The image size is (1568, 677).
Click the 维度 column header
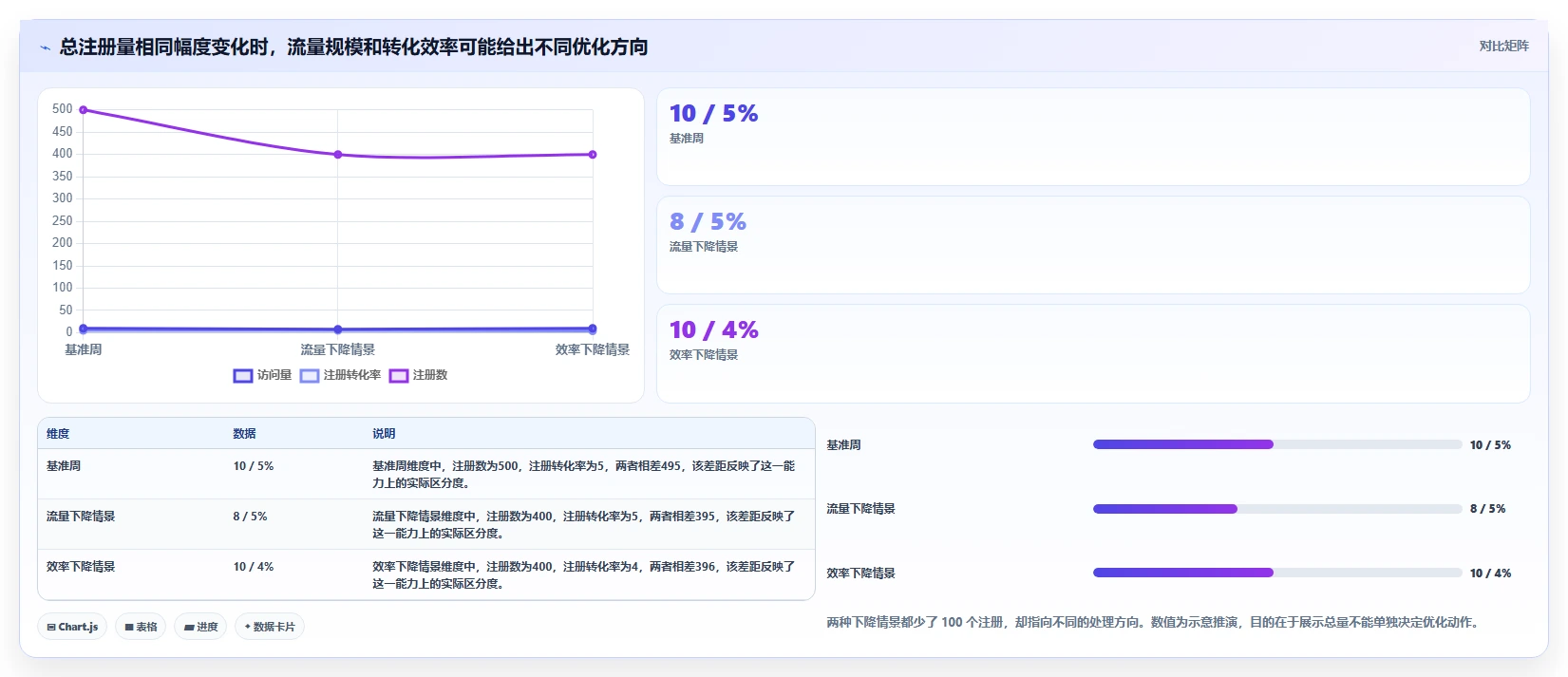click(58, 434)
